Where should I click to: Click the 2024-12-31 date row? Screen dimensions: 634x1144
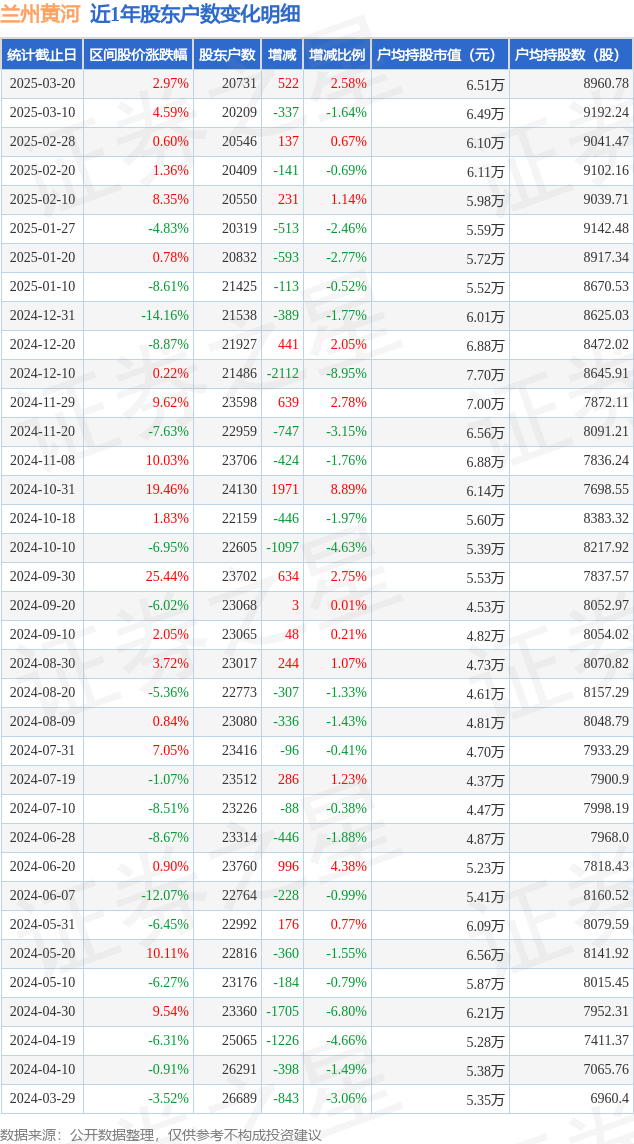pos(316,316)
